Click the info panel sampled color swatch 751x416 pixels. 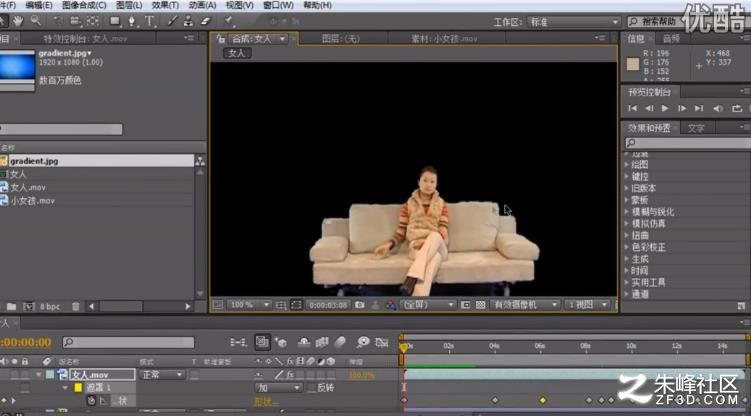(633, 64)
